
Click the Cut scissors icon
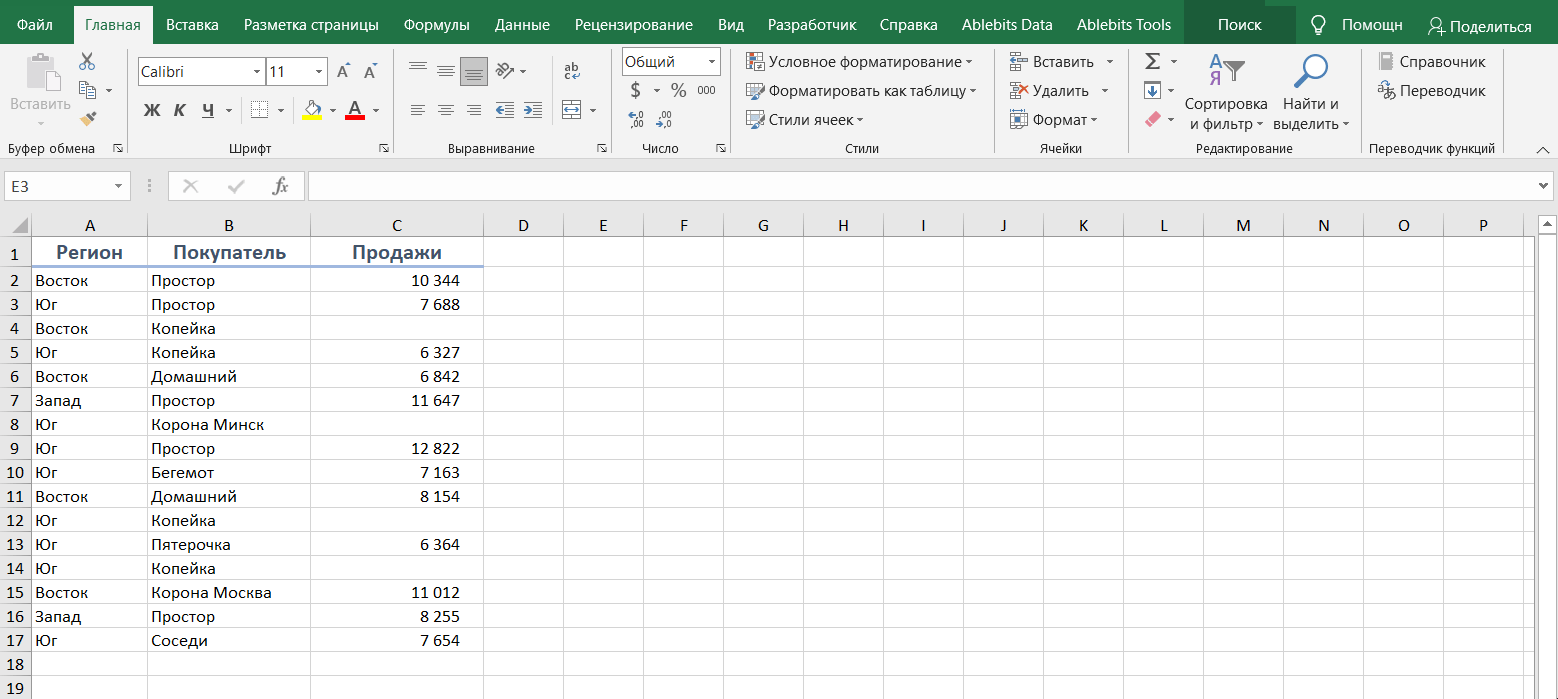[87, 62]
